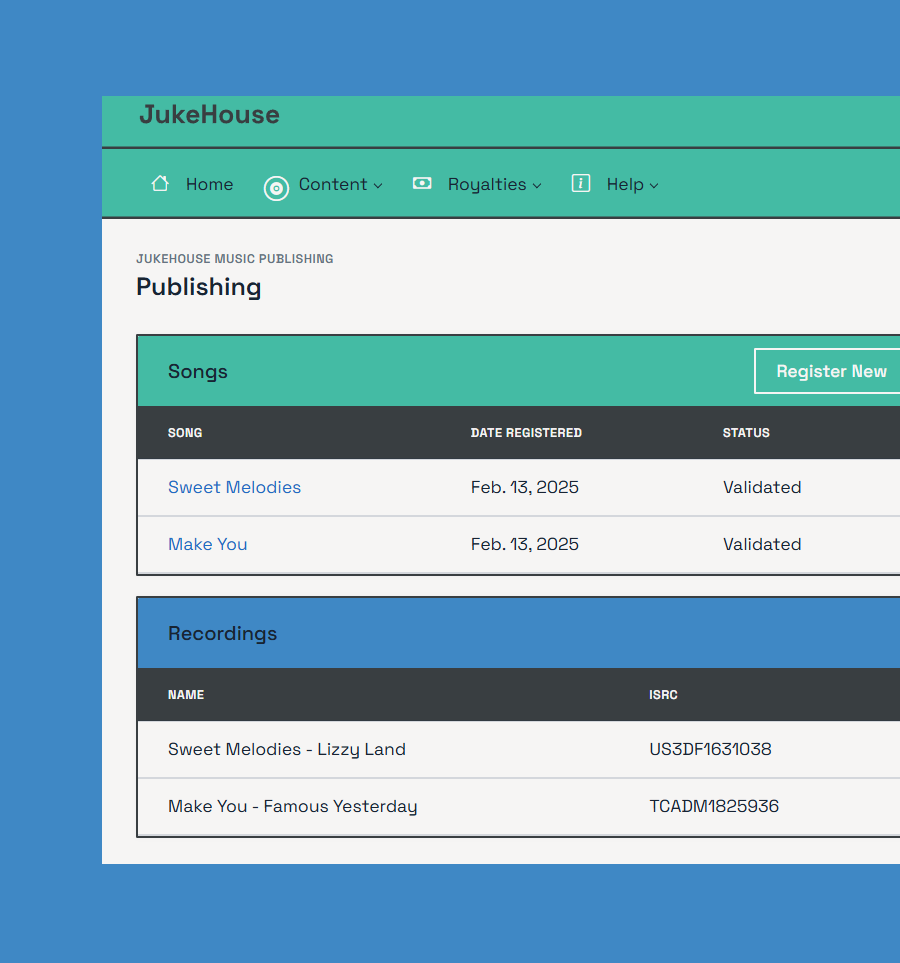Click the Songs panel header
900x963 pixels.
point(197,371)
